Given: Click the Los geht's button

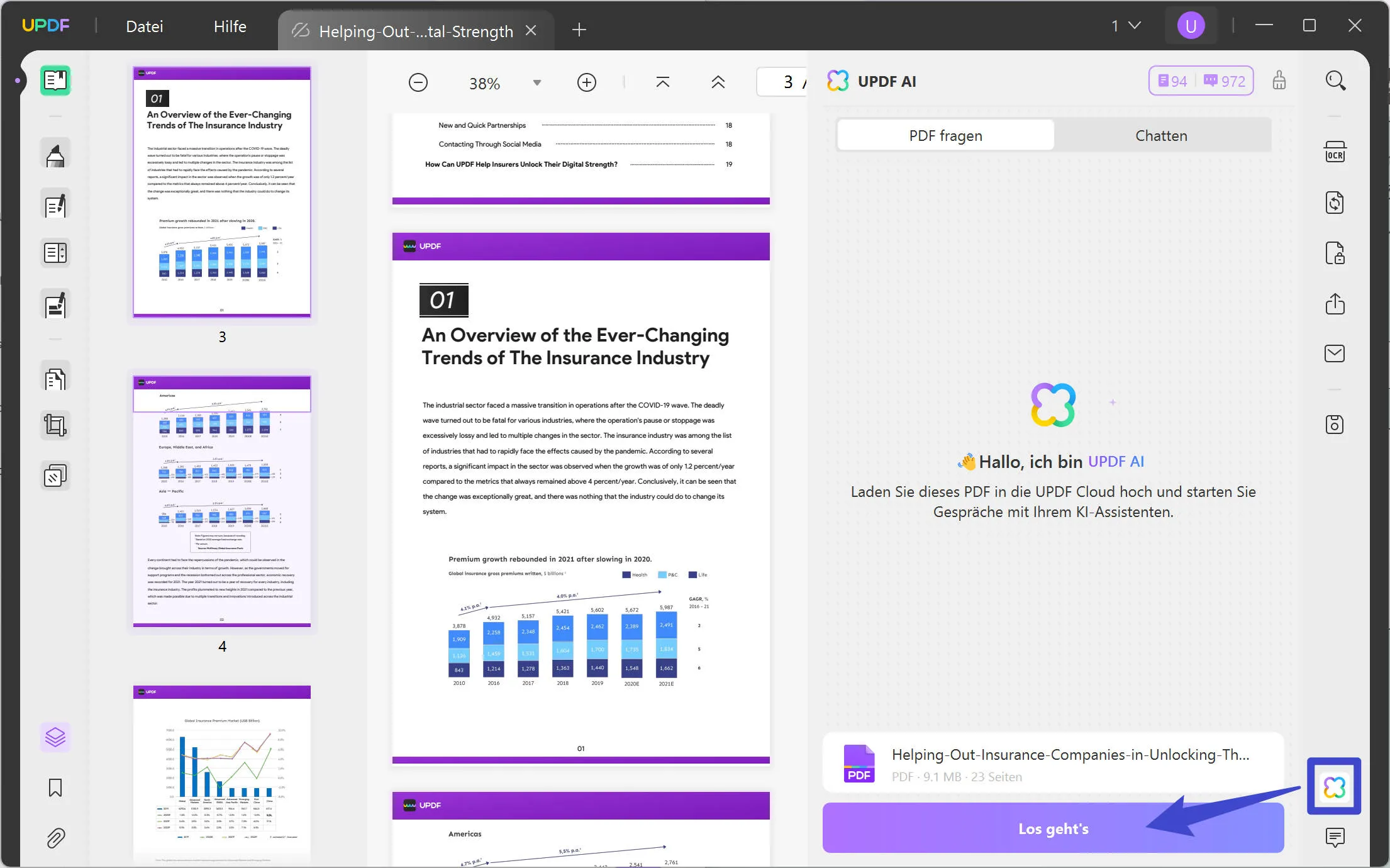Looking at the screenshot, I should click(x=1054, y=828).
